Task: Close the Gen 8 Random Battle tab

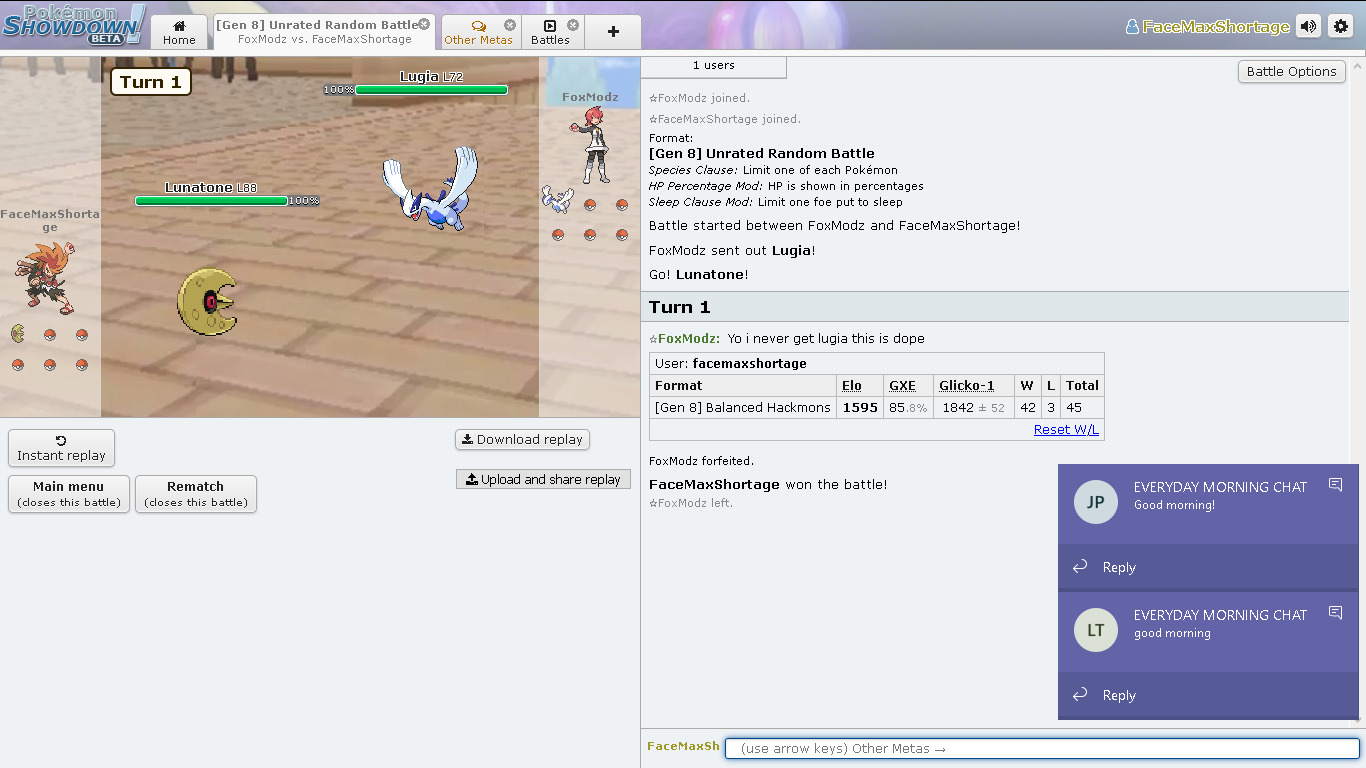Action: pyautogui.click(x=424, y=24)
